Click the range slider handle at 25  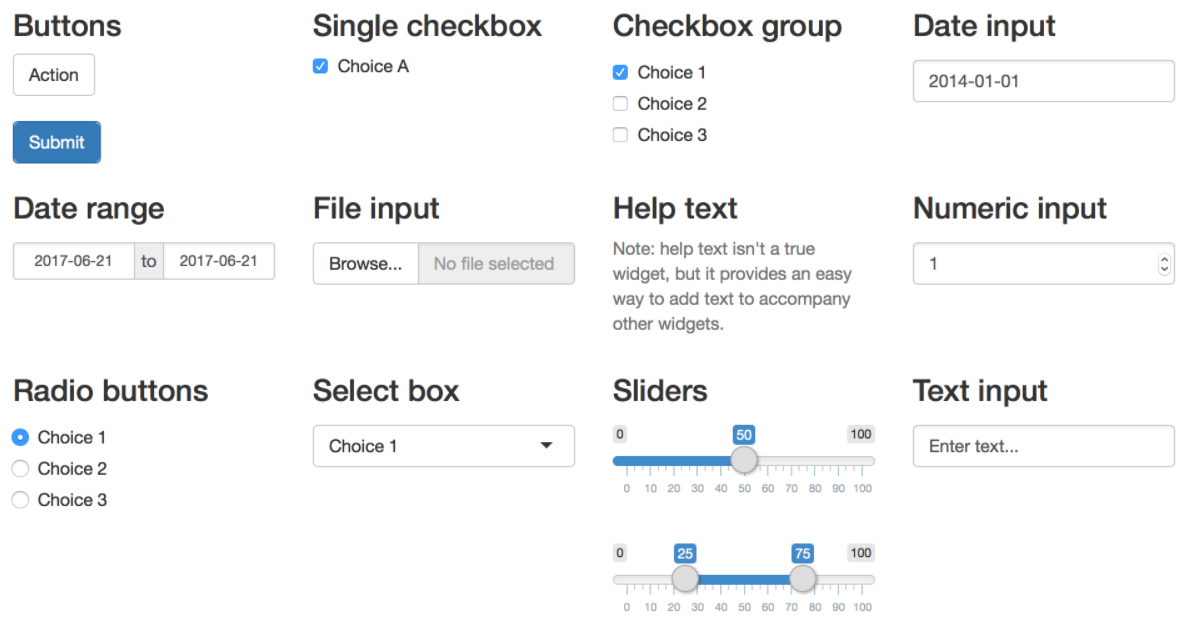685,578
